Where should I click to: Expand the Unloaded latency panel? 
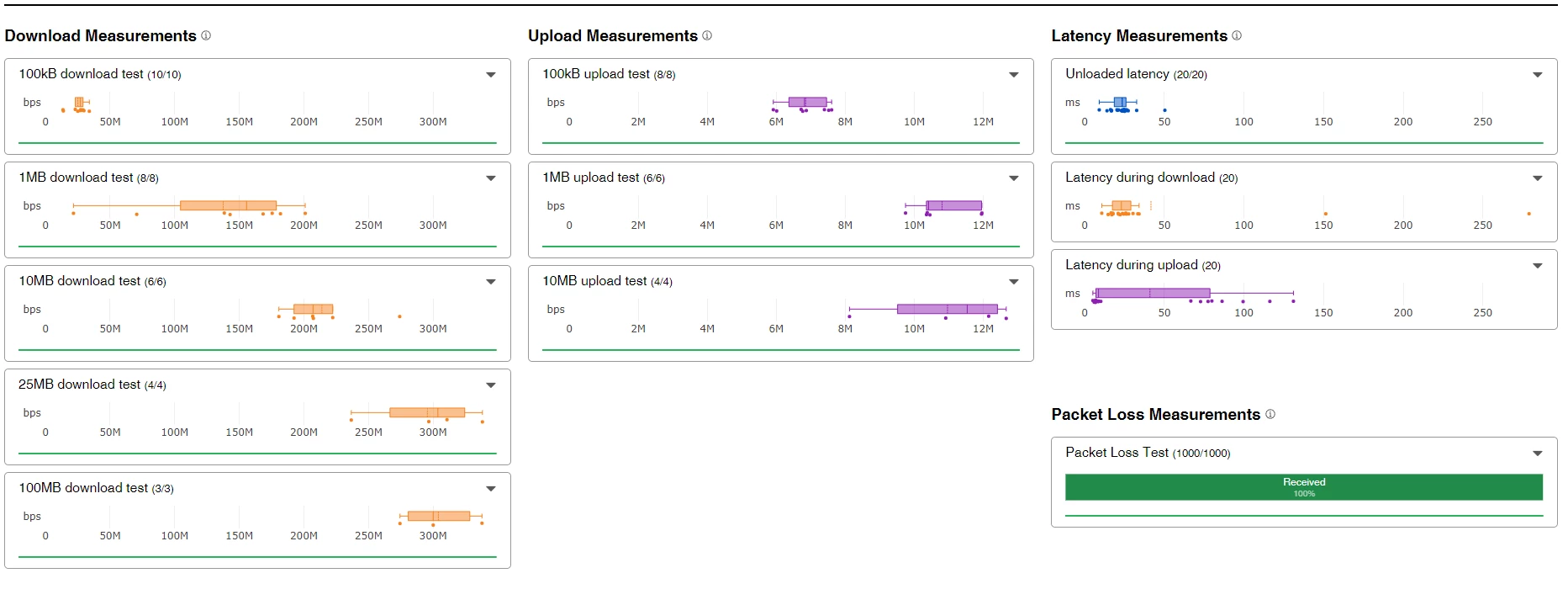(x=1538, y=75)
